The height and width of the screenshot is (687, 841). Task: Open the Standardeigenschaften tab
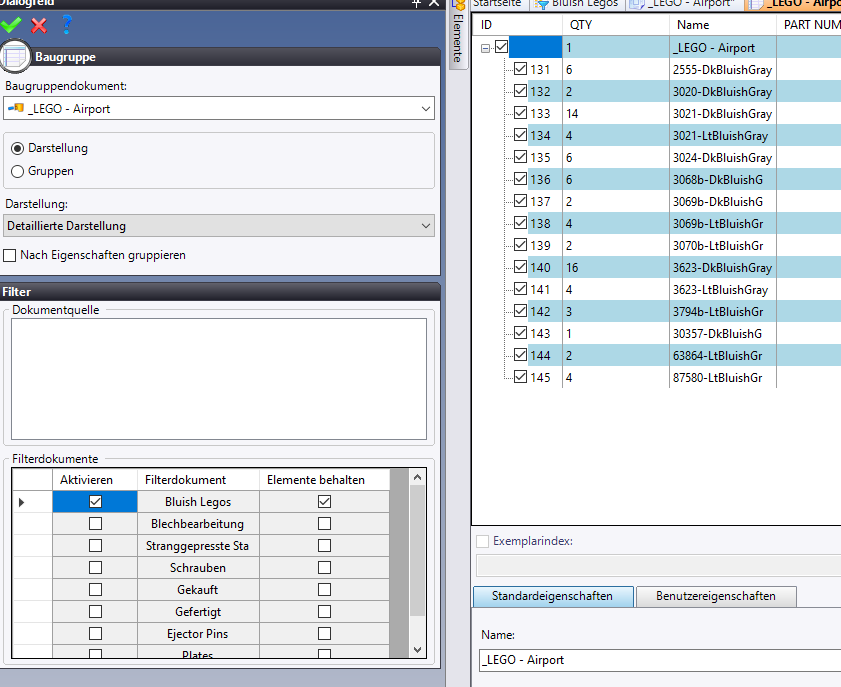coord(553,596)
